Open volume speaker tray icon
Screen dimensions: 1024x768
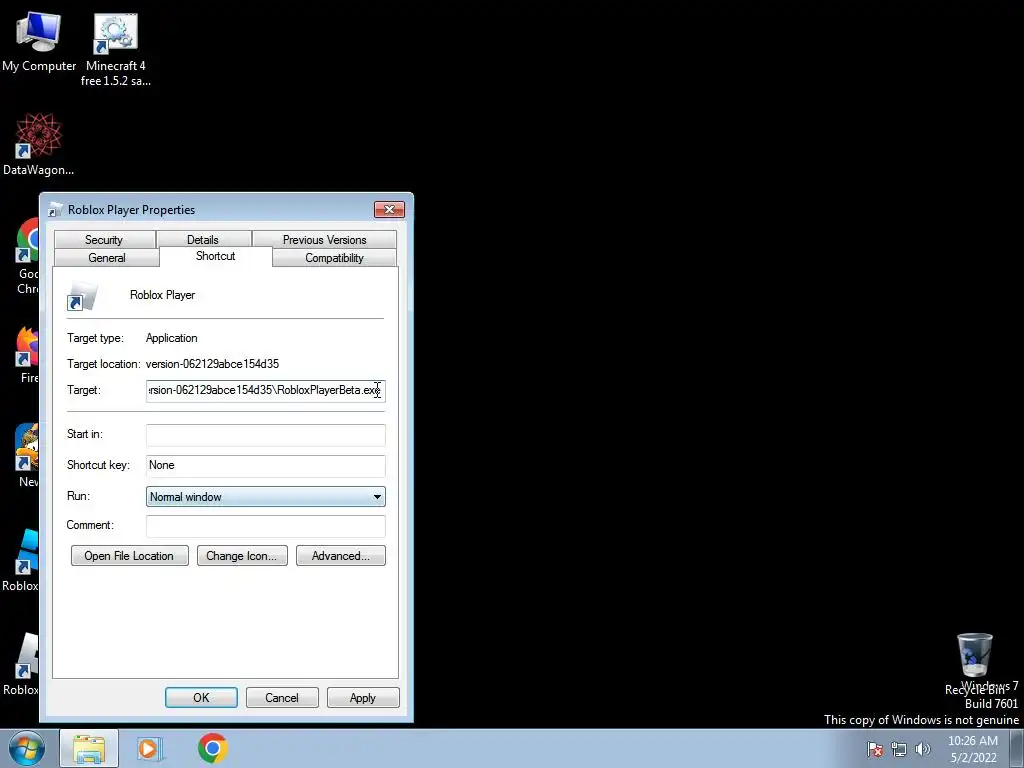[923, 749]
